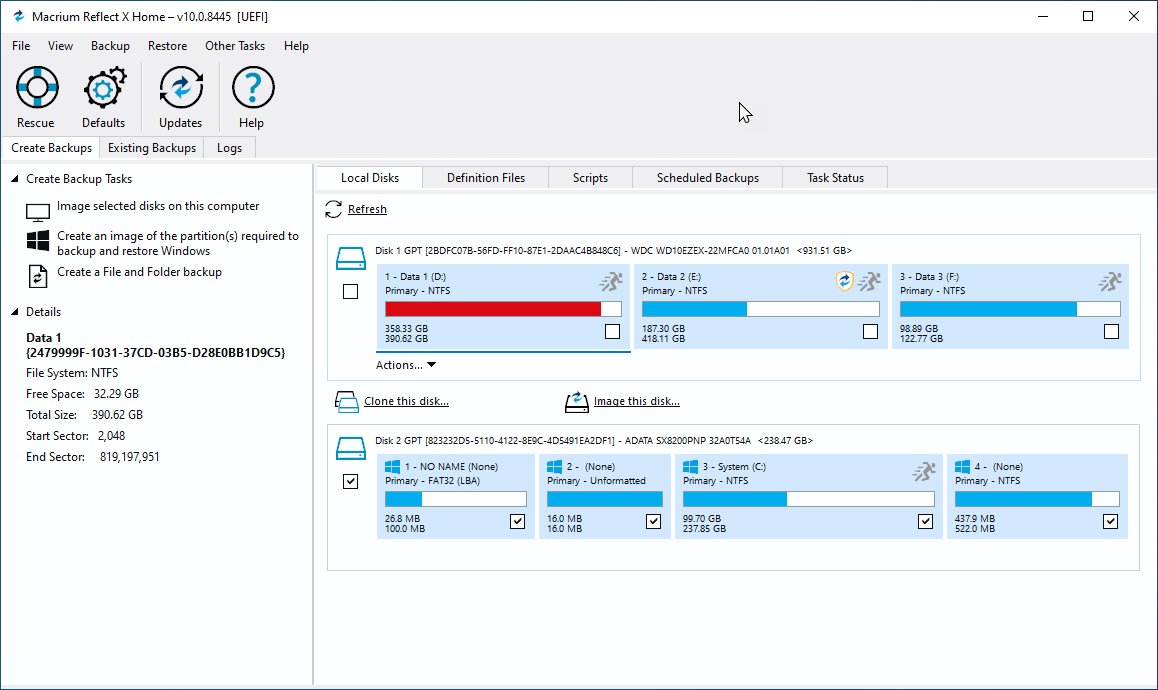Uncheck the NO NAME FAT32 partition checkbox
Screen dimensions: 1158x690
518,522
